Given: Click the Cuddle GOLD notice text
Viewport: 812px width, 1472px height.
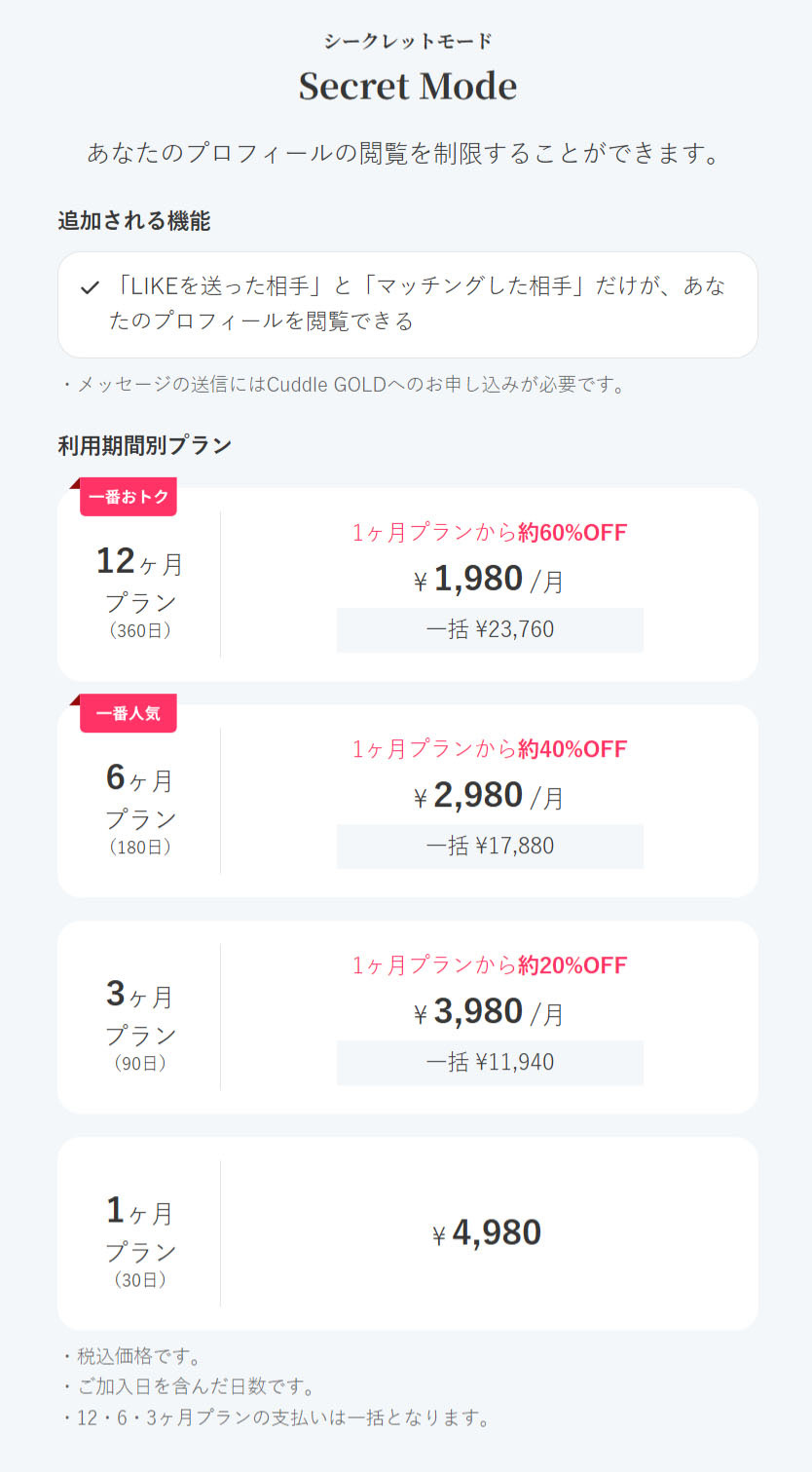Looking at the screenshot, I should [x=342, y=385].
